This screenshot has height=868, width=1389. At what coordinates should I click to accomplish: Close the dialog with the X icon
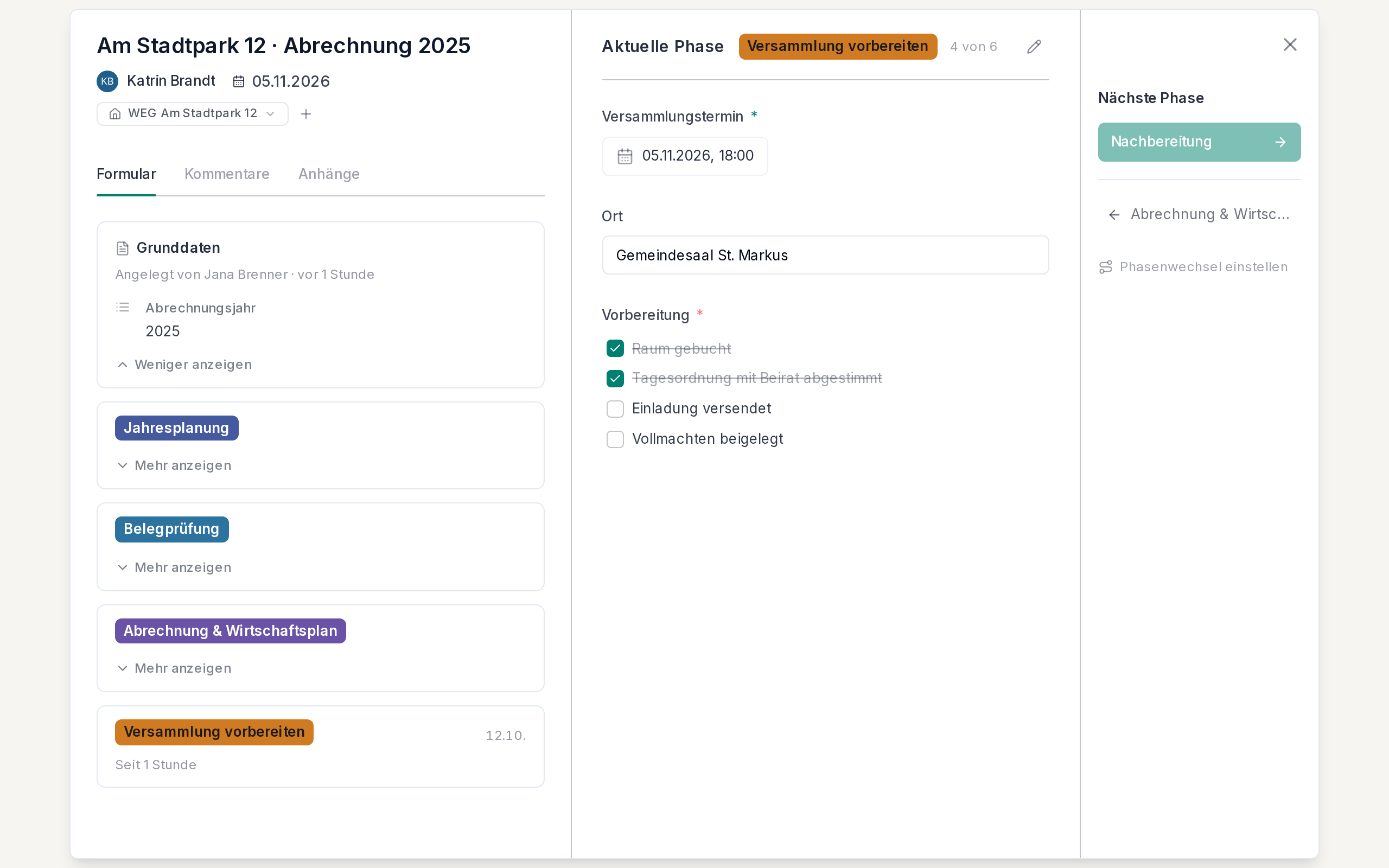click(1290, 45)
